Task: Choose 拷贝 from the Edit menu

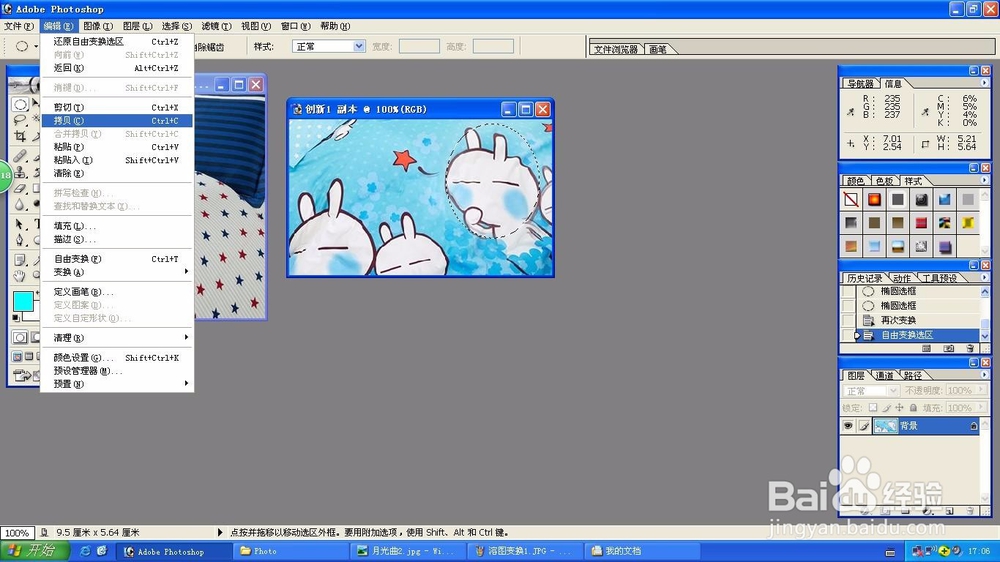Action: [x=116, y=121]
